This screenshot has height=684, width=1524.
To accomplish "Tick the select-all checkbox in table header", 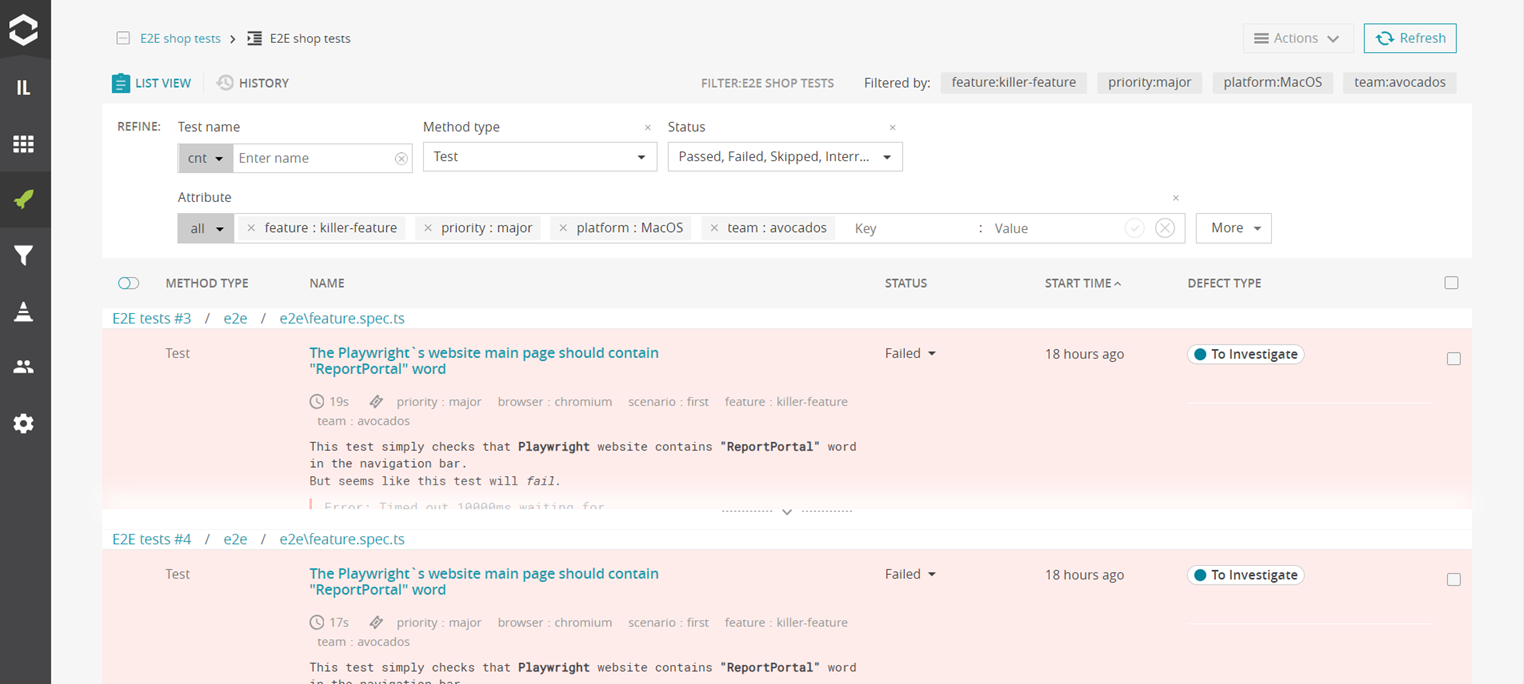I will [1452, 283].
